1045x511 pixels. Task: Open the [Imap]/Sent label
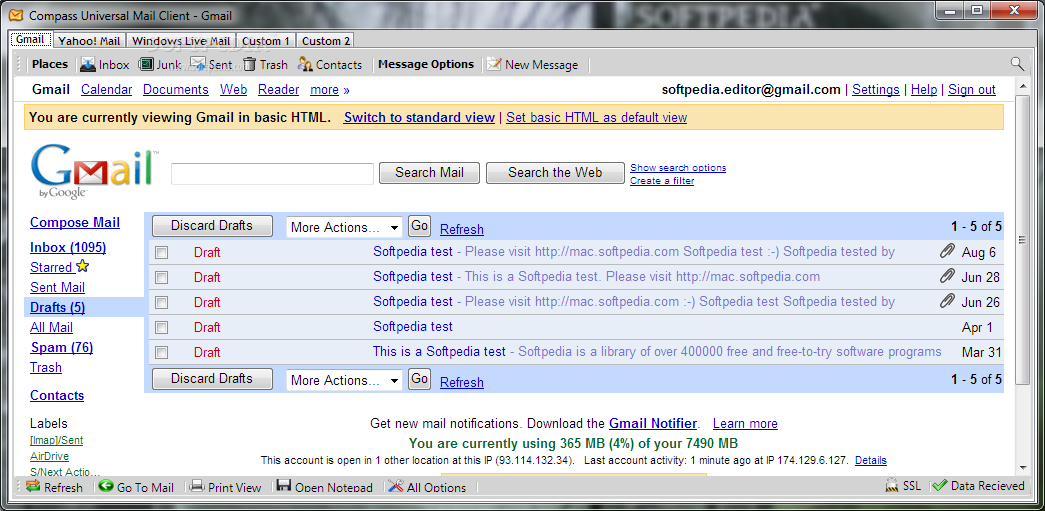coord(57,440)
